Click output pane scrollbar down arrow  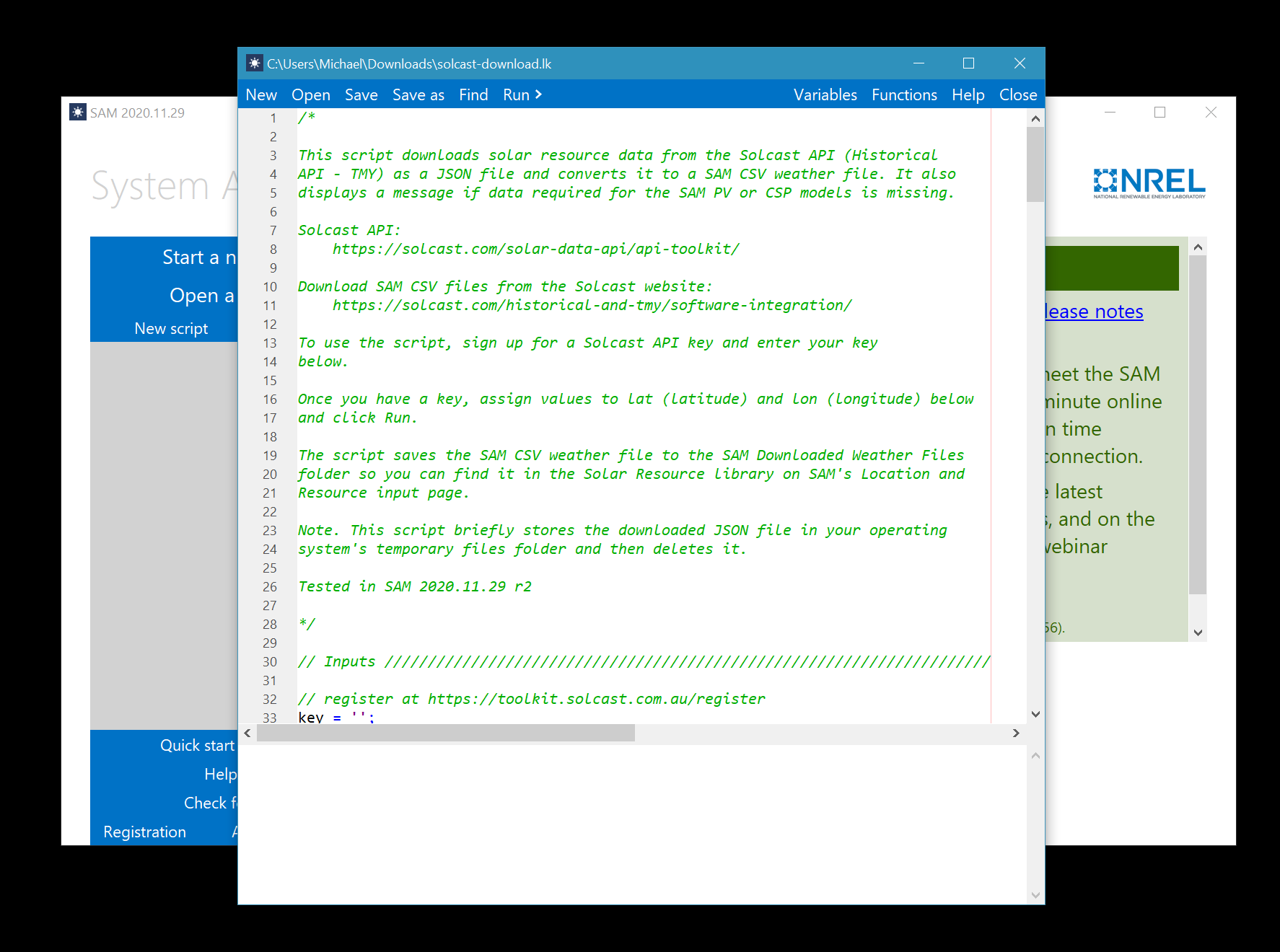coord(1035,895)
